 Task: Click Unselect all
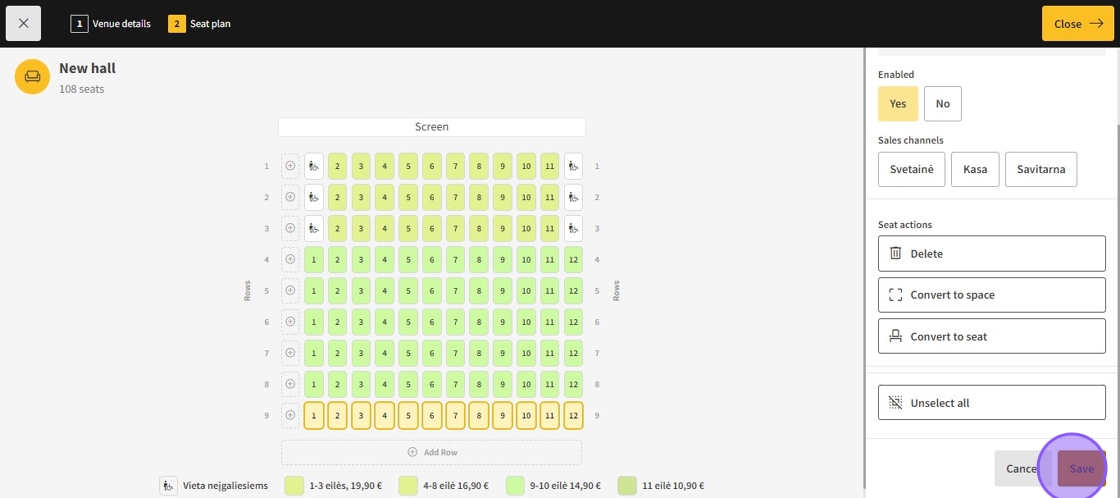[x=991, y=403]
